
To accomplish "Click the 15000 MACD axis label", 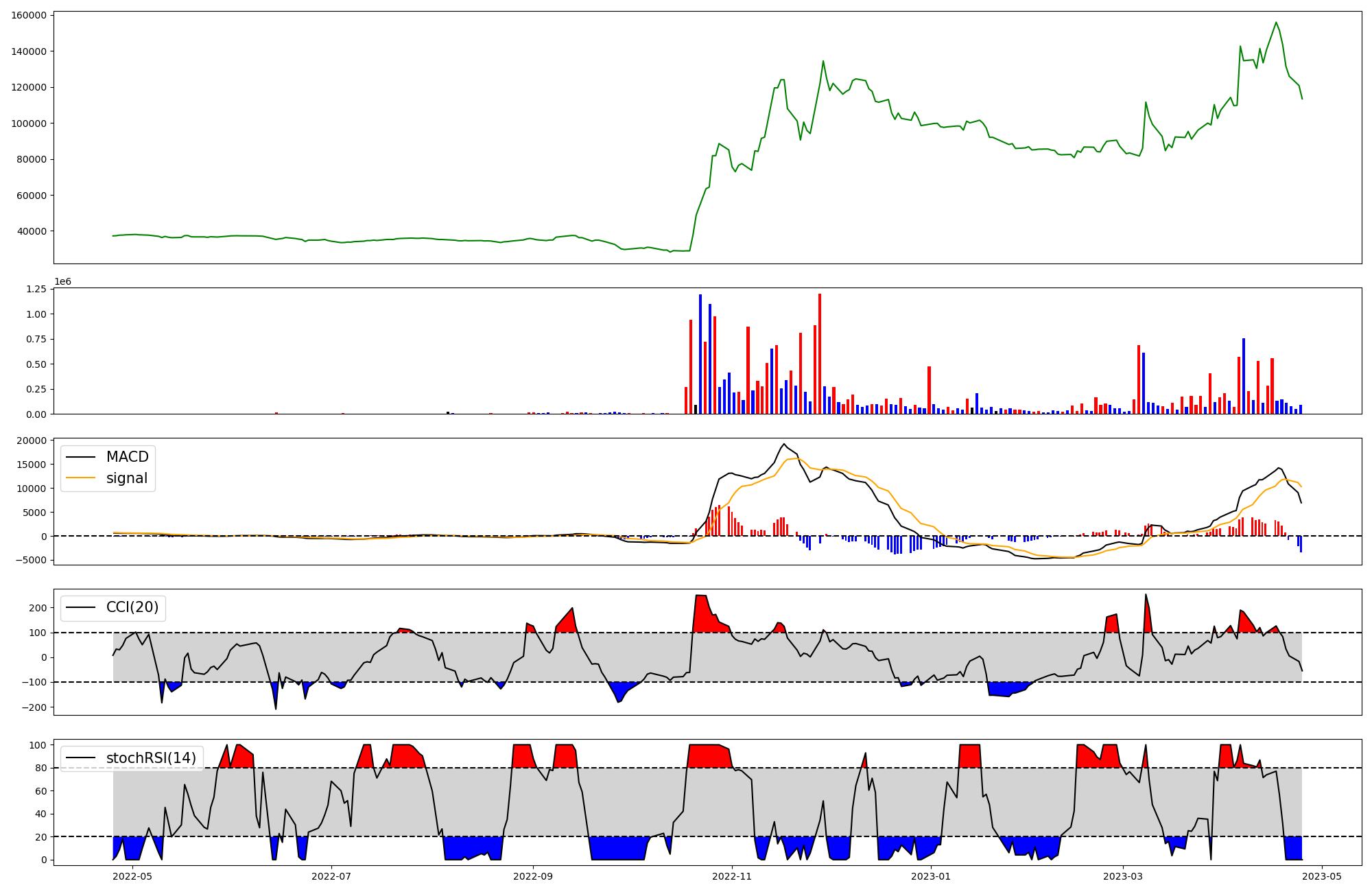I will coord(32,465).
